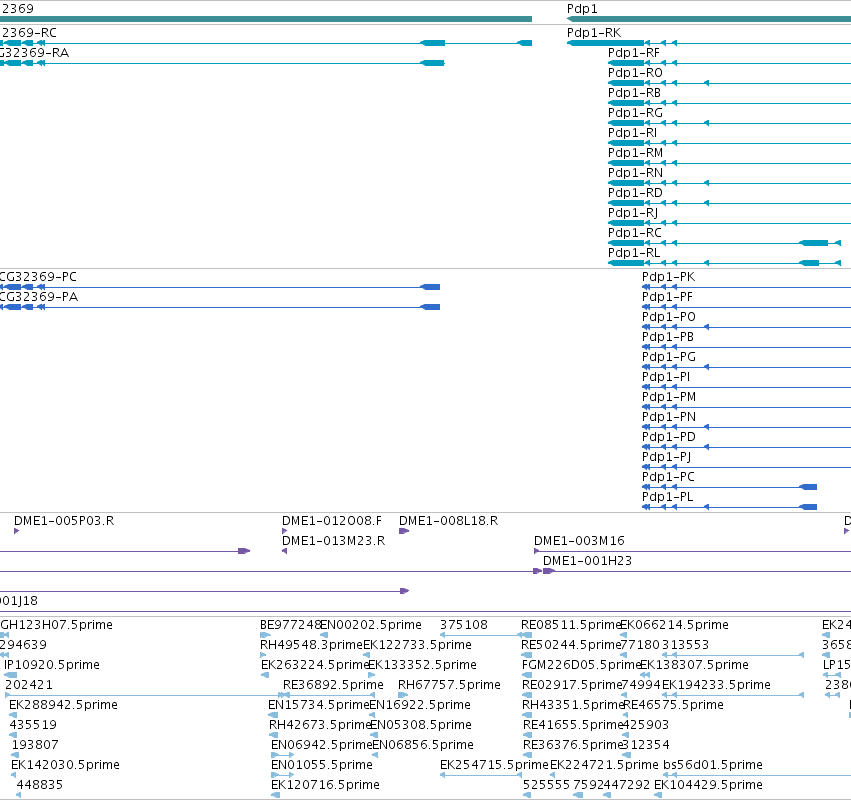Select the EK254715.5prime EST label
The height and width of the screenshot is (800, 851).
(x=494, y=765)
